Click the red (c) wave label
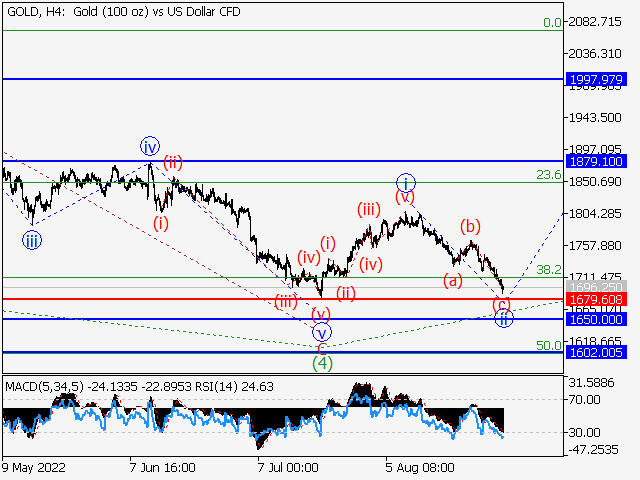640x480 pixels. coord(501,304)
